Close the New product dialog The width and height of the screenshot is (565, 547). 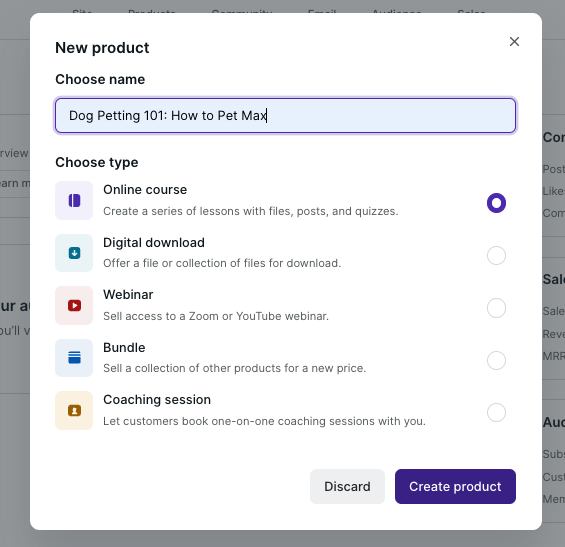pos(514,41)
